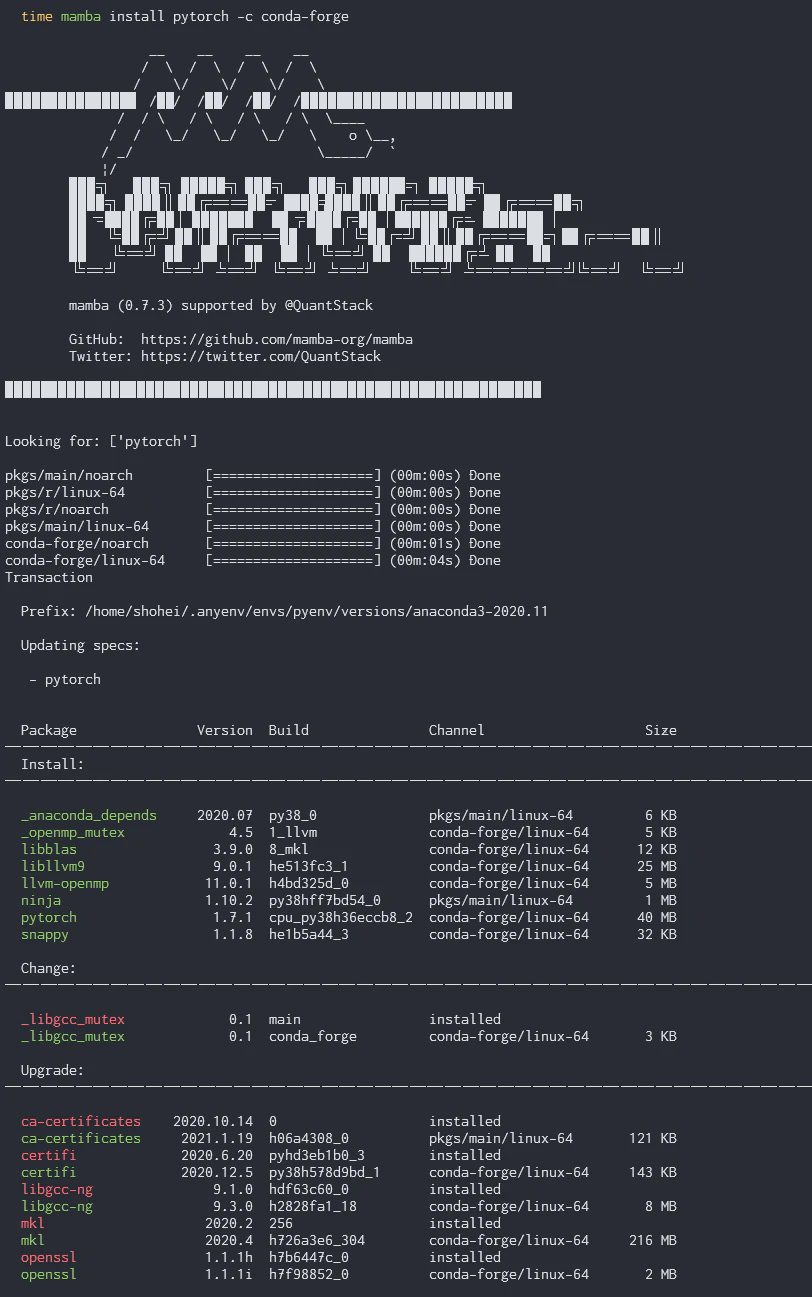Select the pkgs/r/linux-64 download line
This screenshot has height=1297, width=812.
[x=253, y=492]
